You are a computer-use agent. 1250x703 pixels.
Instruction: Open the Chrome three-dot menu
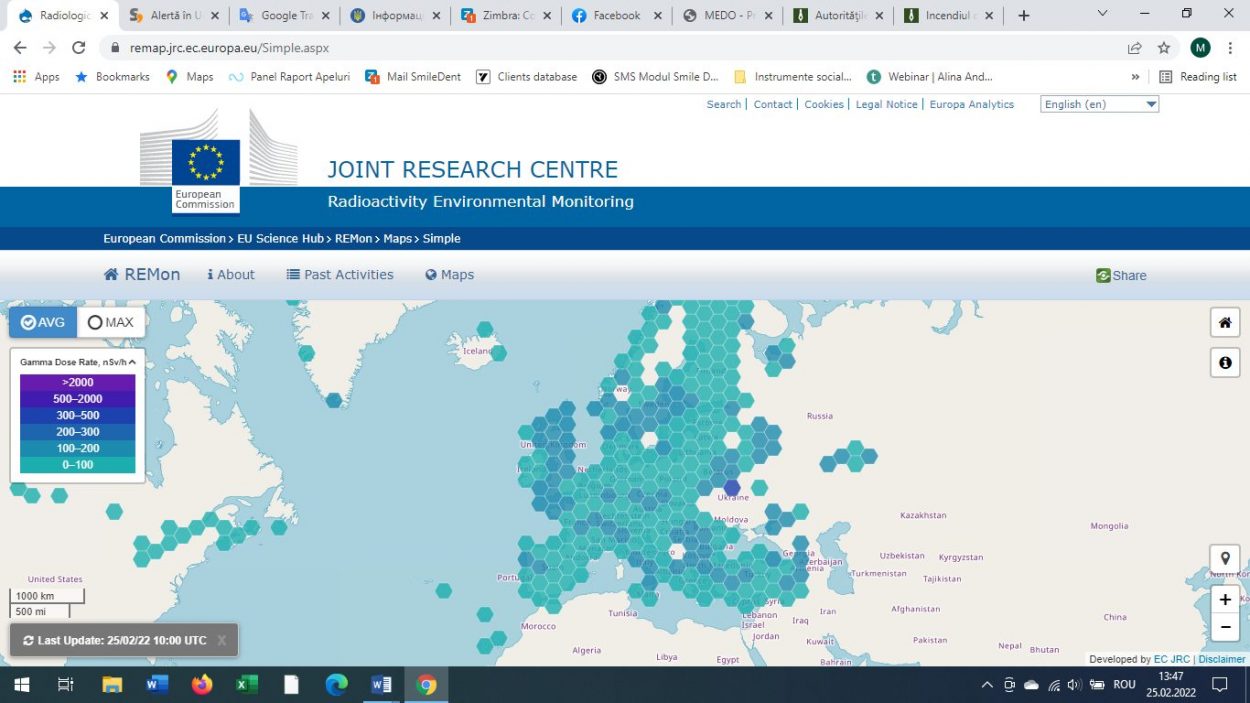1230,48
